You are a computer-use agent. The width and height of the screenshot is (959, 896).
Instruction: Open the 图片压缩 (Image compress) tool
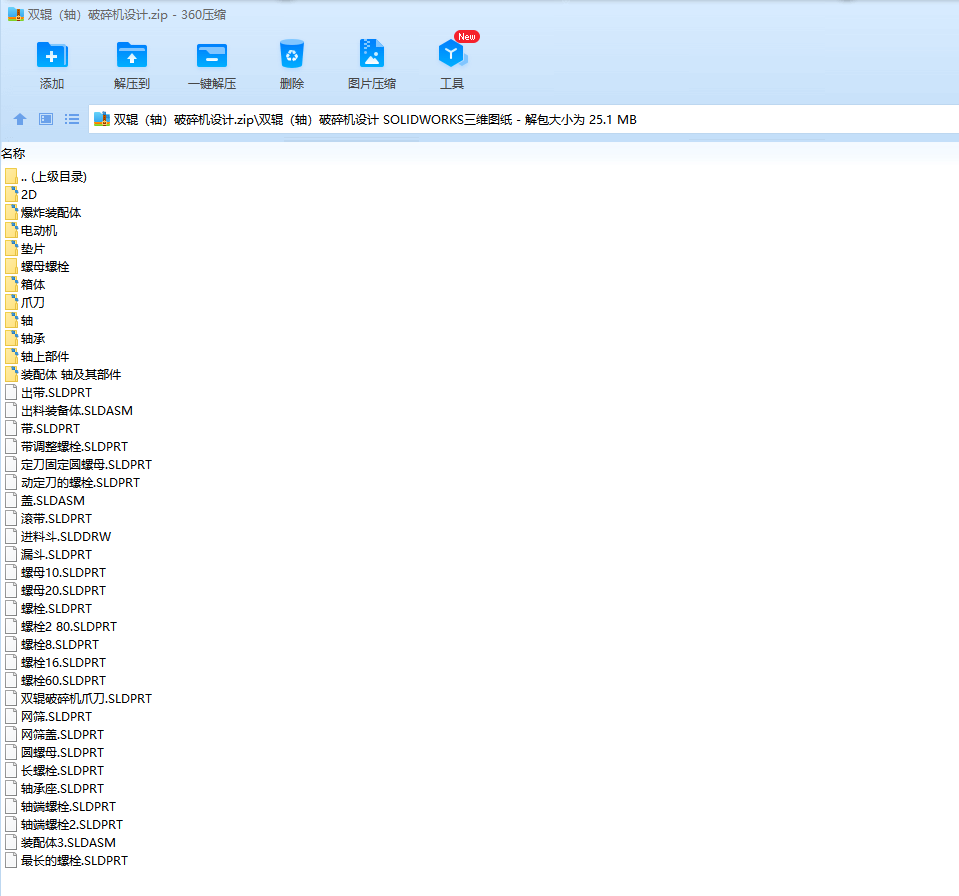372,53
